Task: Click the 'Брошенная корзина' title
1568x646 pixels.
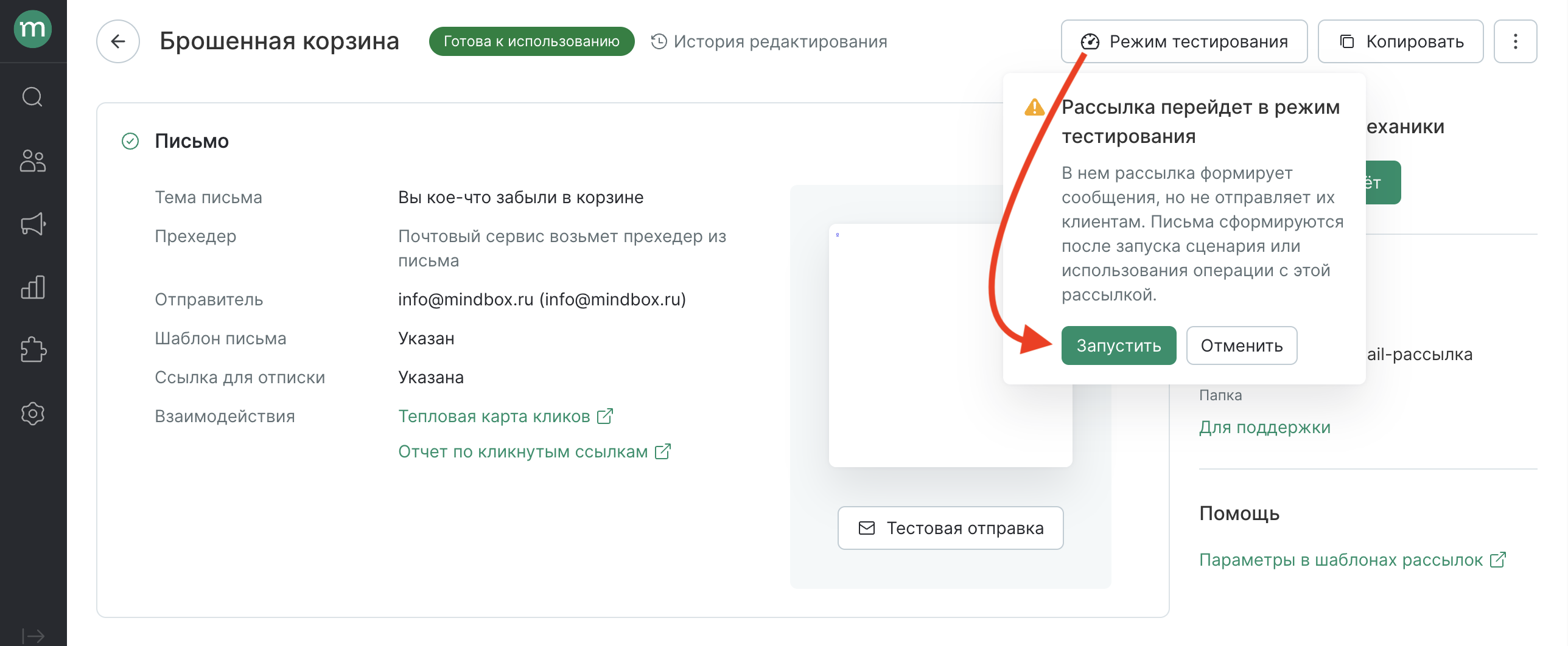Action: point(279,41)
